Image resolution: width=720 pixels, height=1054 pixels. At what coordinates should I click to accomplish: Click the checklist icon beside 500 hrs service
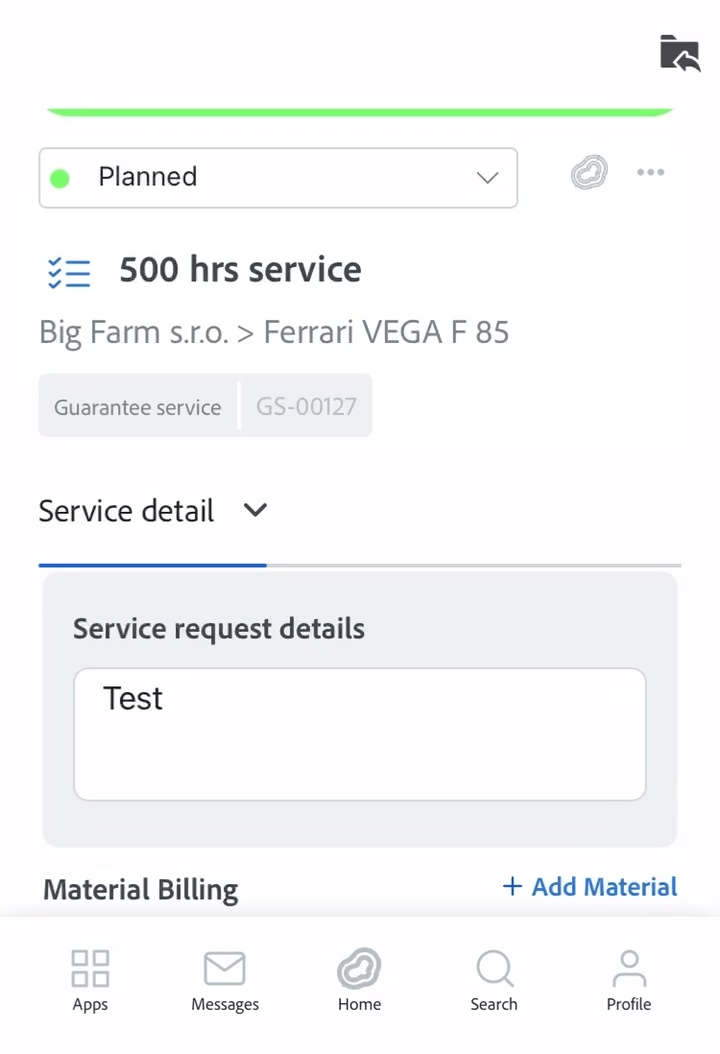pyautogui.click(x=69, y=272)
